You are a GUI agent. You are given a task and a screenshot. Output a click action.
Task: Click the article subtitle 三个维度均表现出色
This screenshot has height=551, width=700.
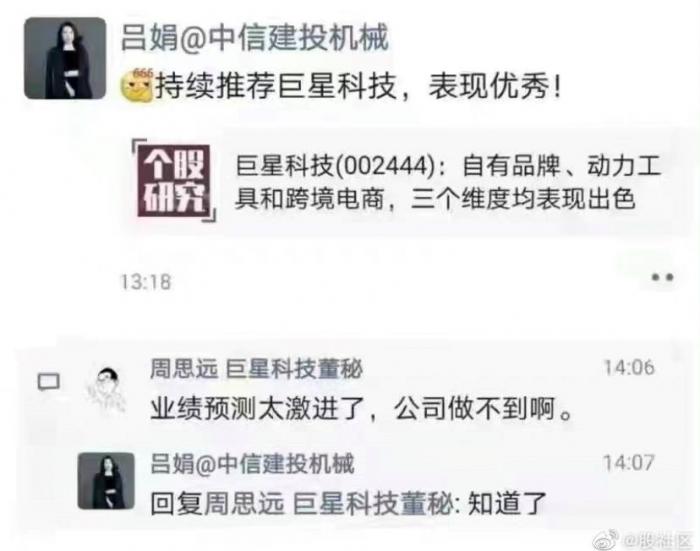click(523, 198)
